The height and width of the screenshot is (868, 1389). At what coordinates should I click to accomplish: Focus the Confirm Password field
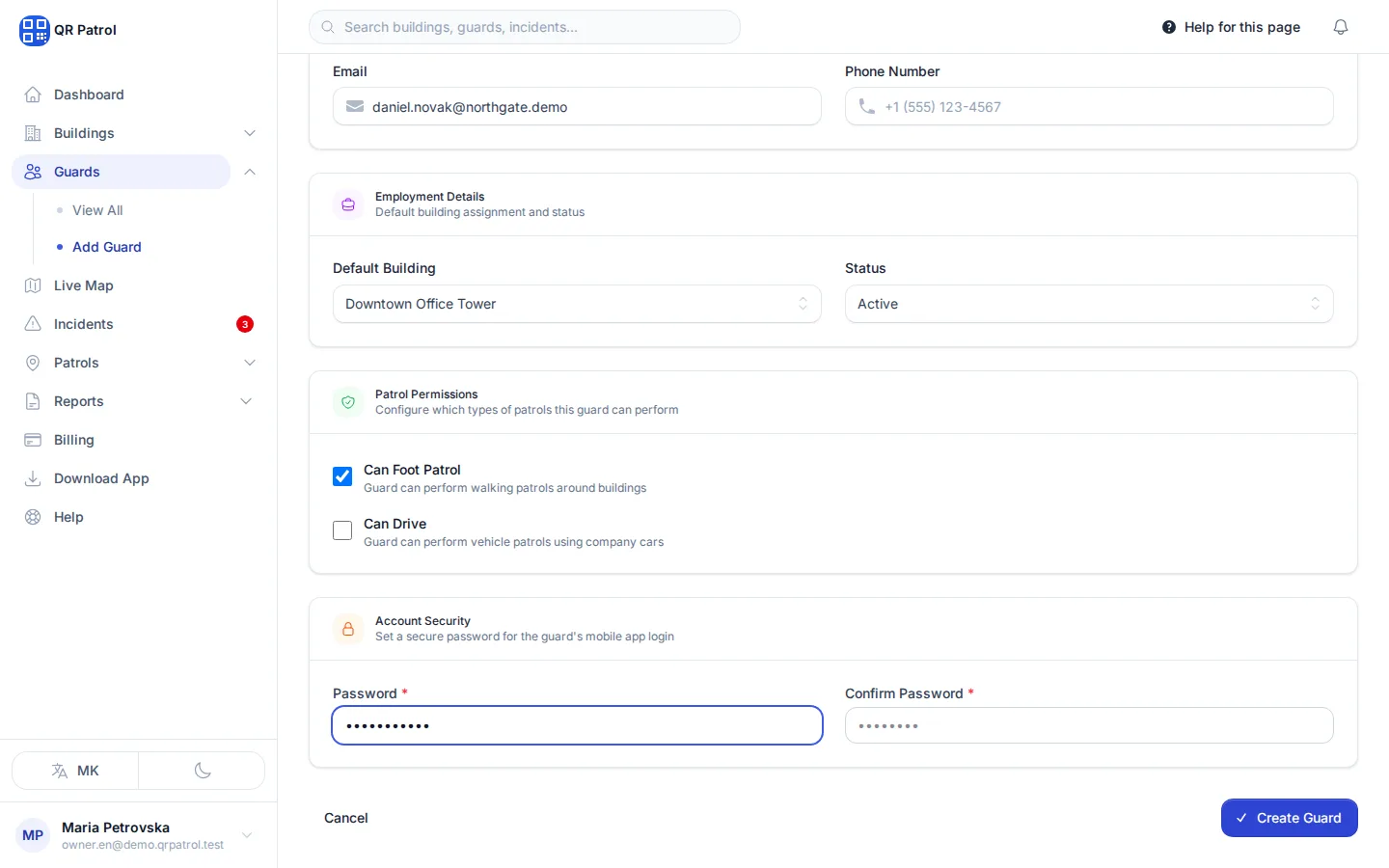coord(1089,725)
